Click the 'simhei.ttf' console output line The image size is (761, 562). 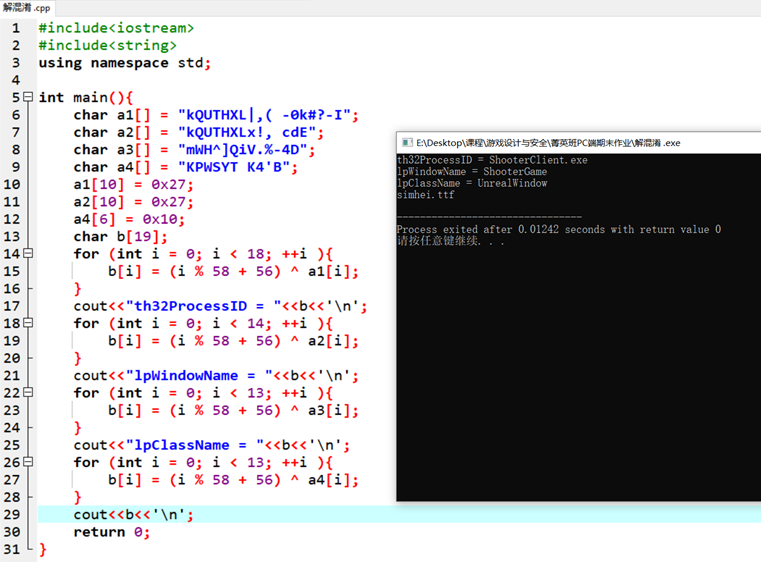click(425, 195)
